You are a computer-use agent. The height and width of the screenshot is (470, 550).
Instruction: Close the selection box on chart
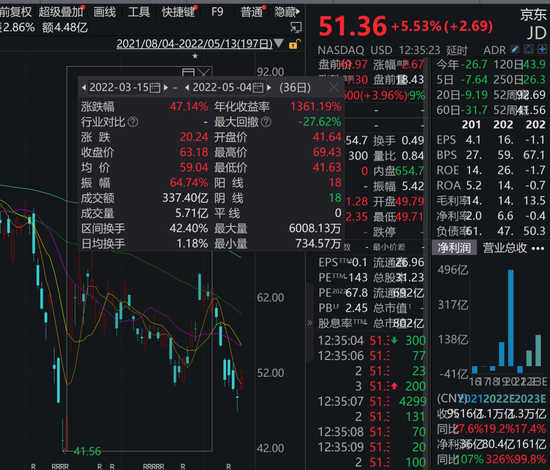[204, 72]
